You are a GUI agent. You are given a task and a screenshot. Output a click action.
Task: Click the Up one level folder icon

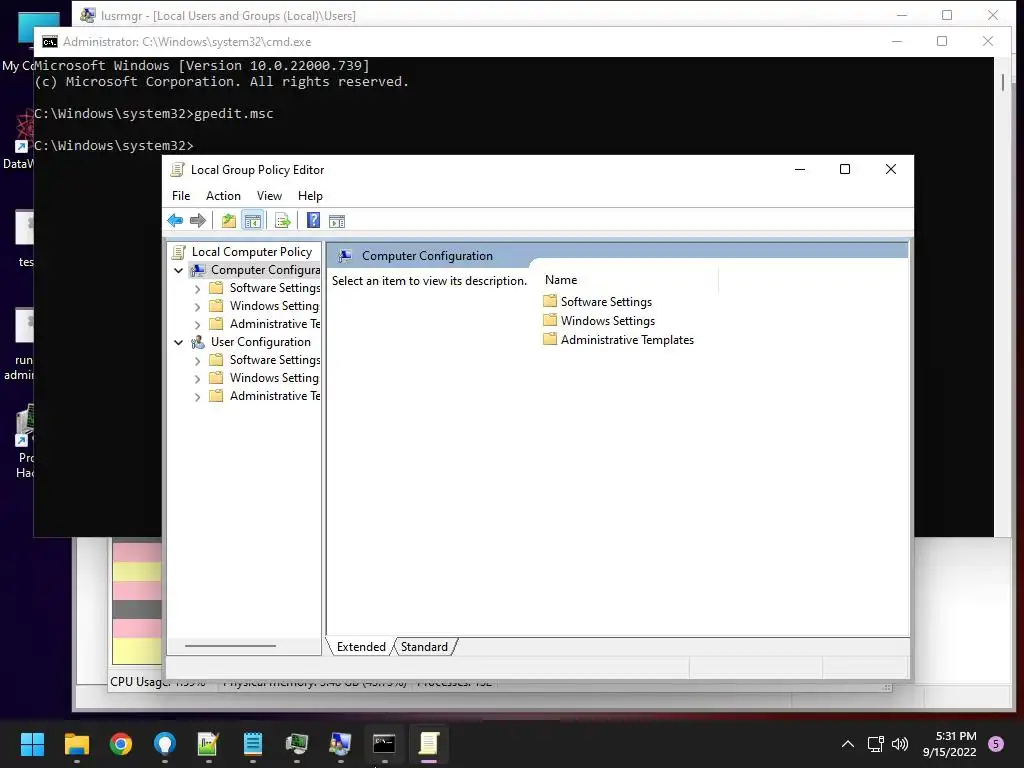pyautogui.click(x=229, y=221)
